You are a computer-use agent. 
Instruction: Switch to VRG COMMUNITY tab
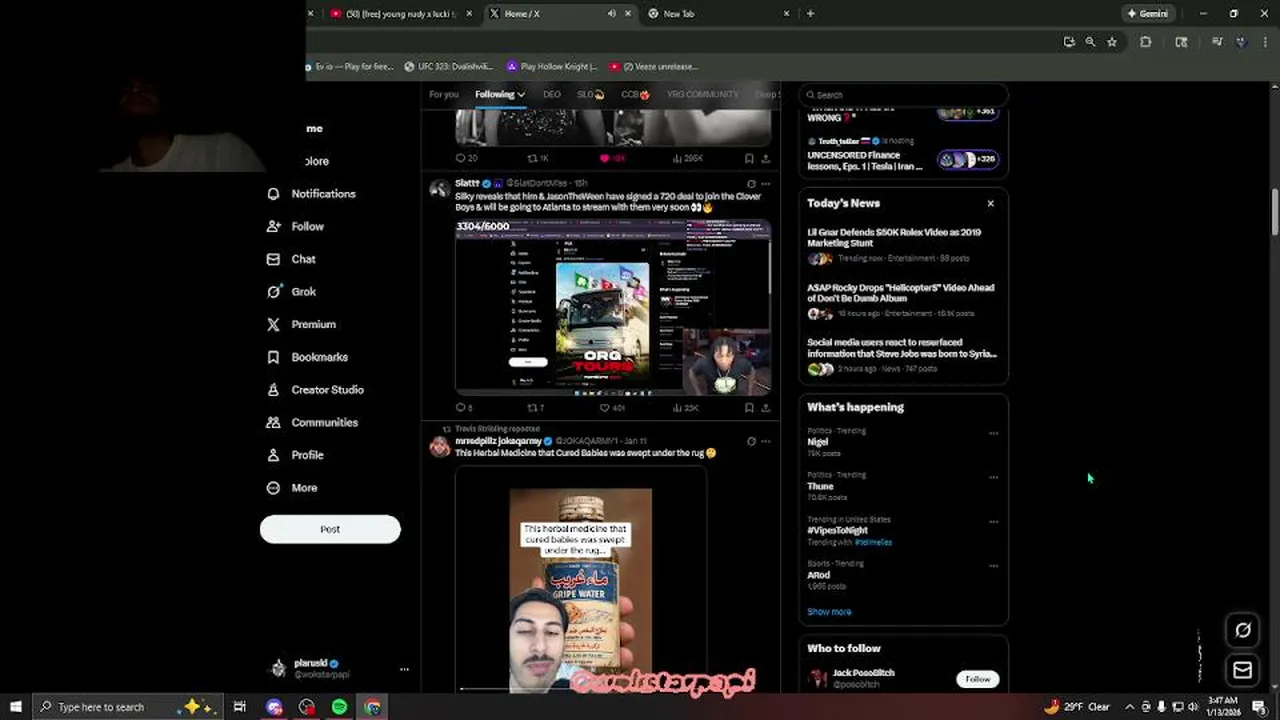click(702, 95)
